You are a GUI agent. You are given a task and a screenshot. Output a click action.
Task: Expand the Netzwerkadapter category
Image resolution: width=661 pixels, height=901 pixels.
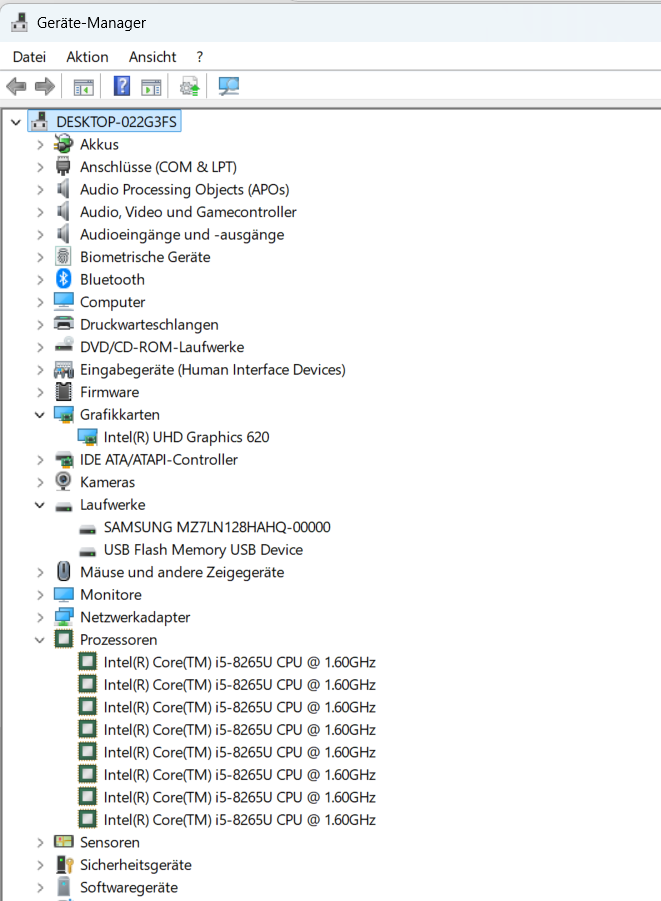(40, 618)
